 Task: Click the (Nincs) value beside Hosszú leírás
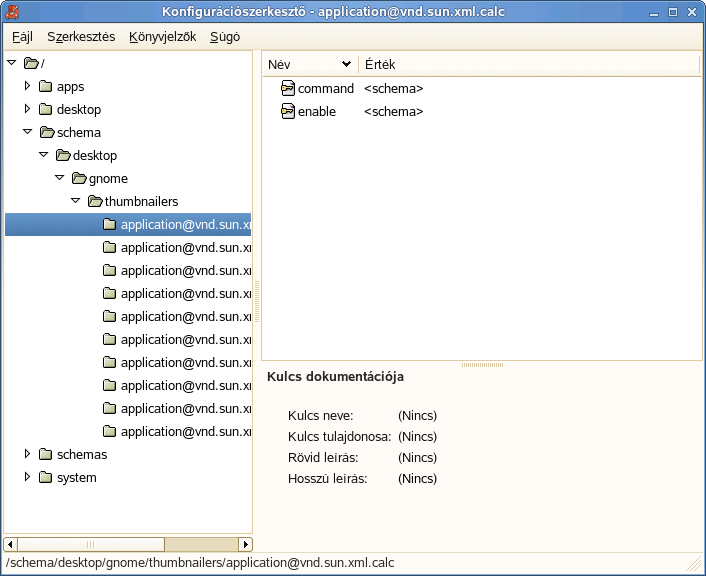point(417,478)
